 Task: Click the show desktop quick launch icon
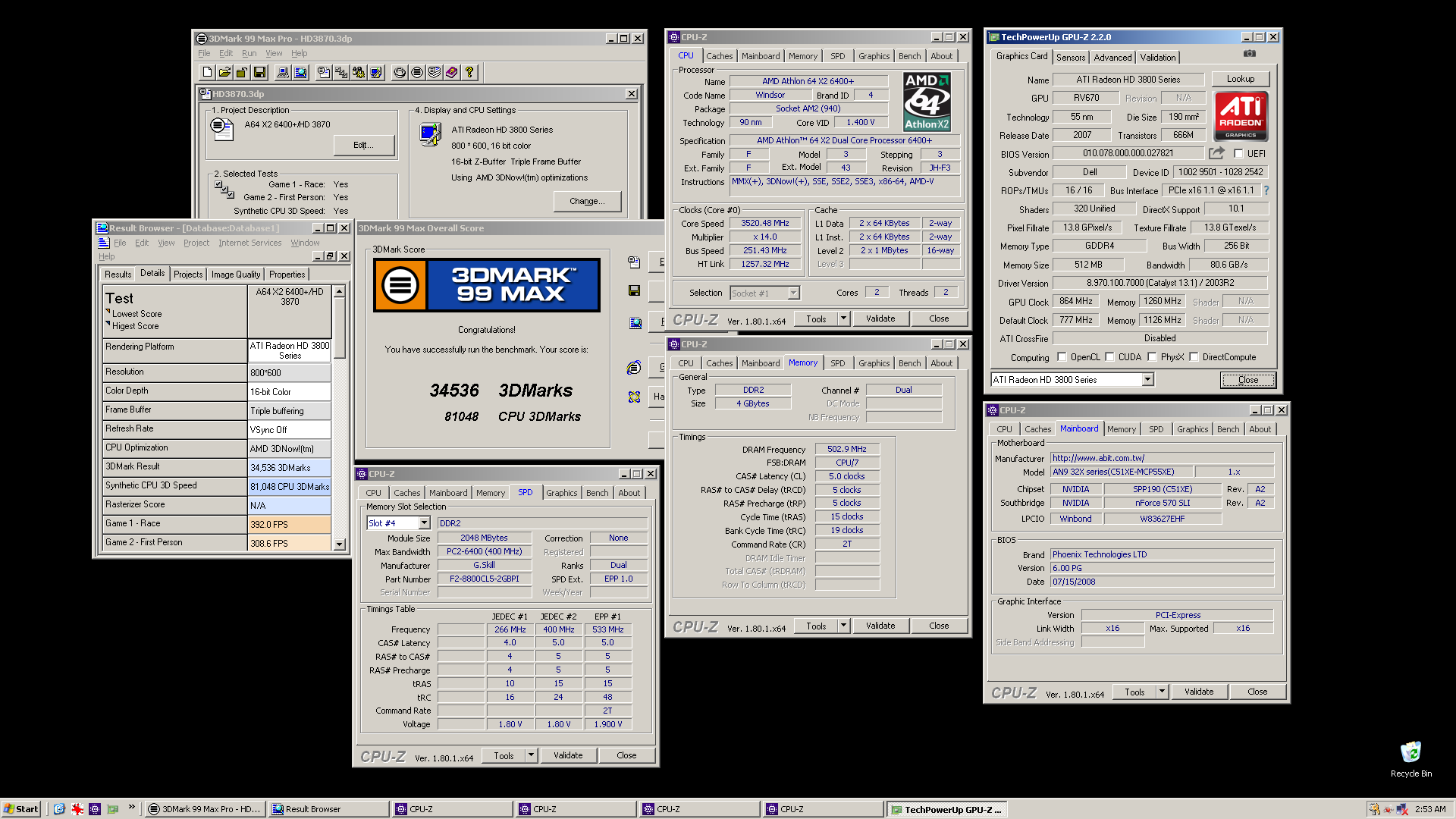coord(113,809)
